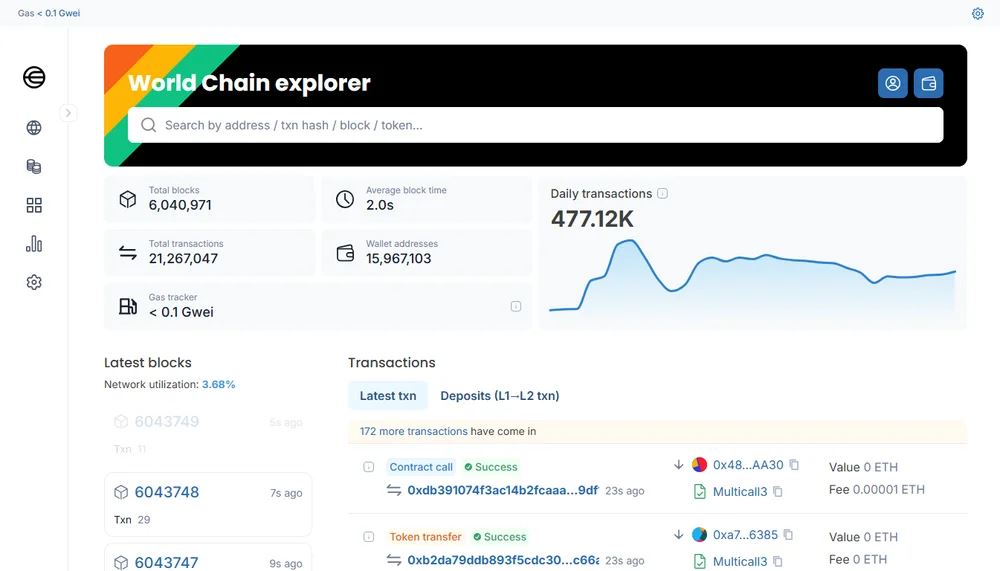Copy address 0x48...AA30 using copy icon
This screenshot has height=571, width=1000.
(x=794, y=465)
